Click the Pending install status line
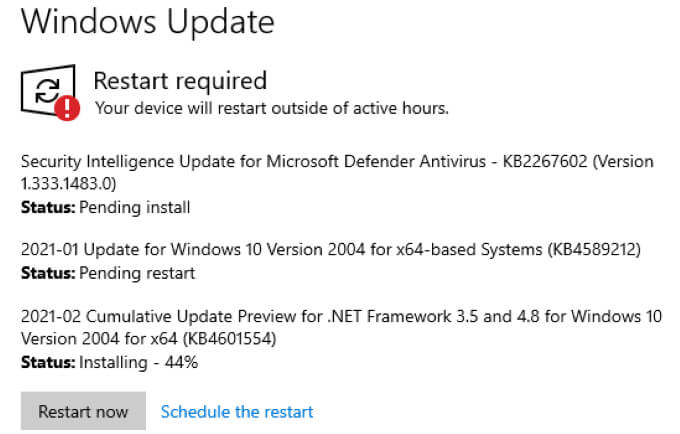This screenshot has width=680, height=434. pyautogui.click(x=105, y=208)
